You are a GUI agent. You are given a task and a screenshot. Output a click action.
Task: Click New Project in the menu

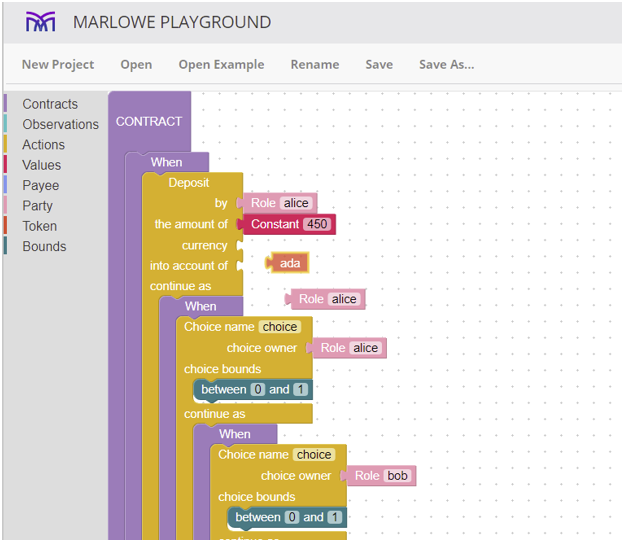(58, 64)
